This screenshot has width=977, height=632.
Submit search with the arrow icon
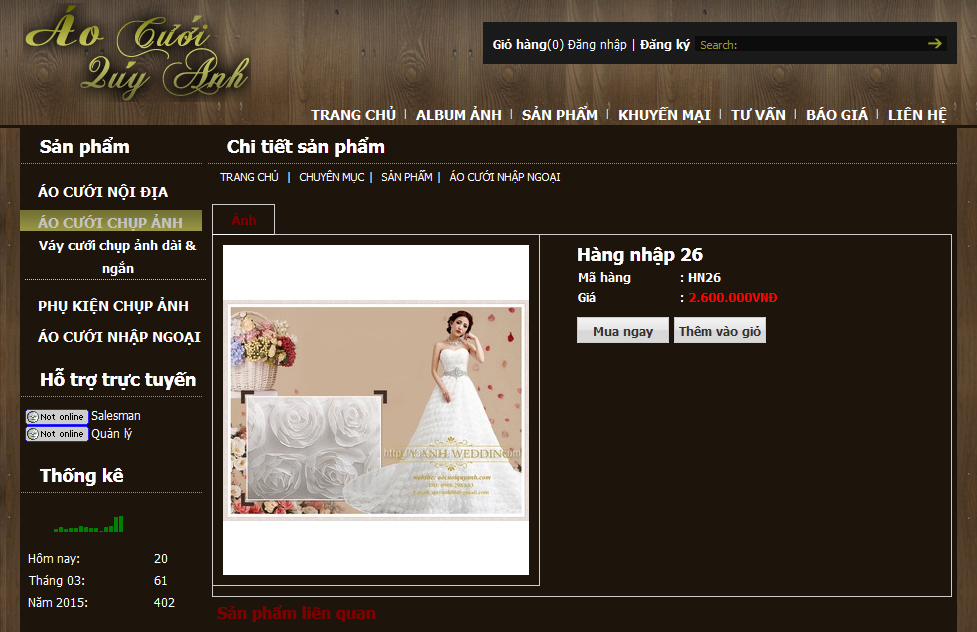click(935, 43)
